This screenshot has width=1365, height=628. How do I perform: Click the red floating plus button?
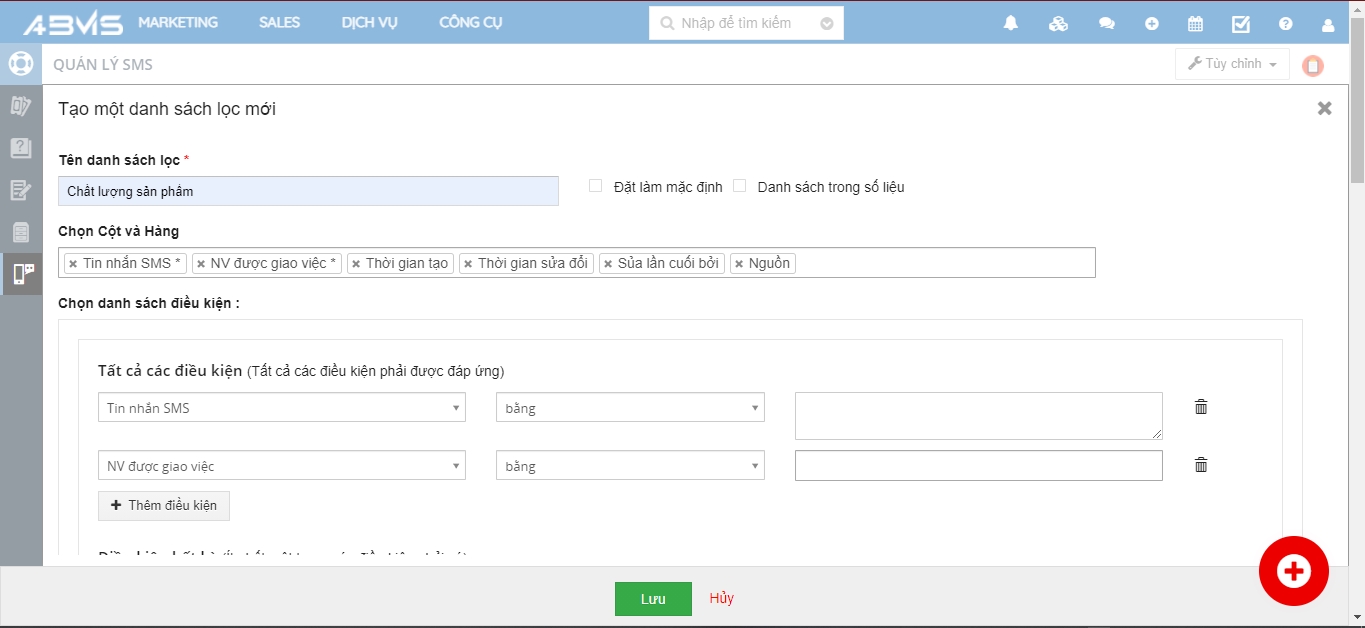coord(1293,571)
